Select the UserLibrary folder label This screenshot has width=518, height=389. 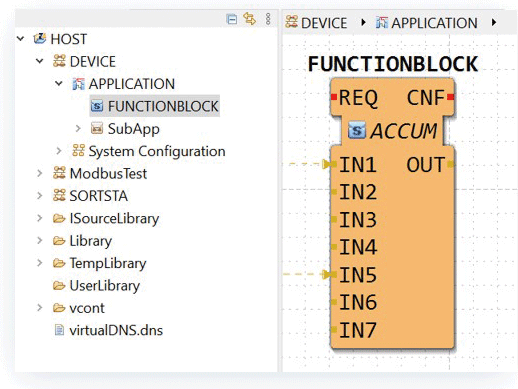[x=105, y=286]
